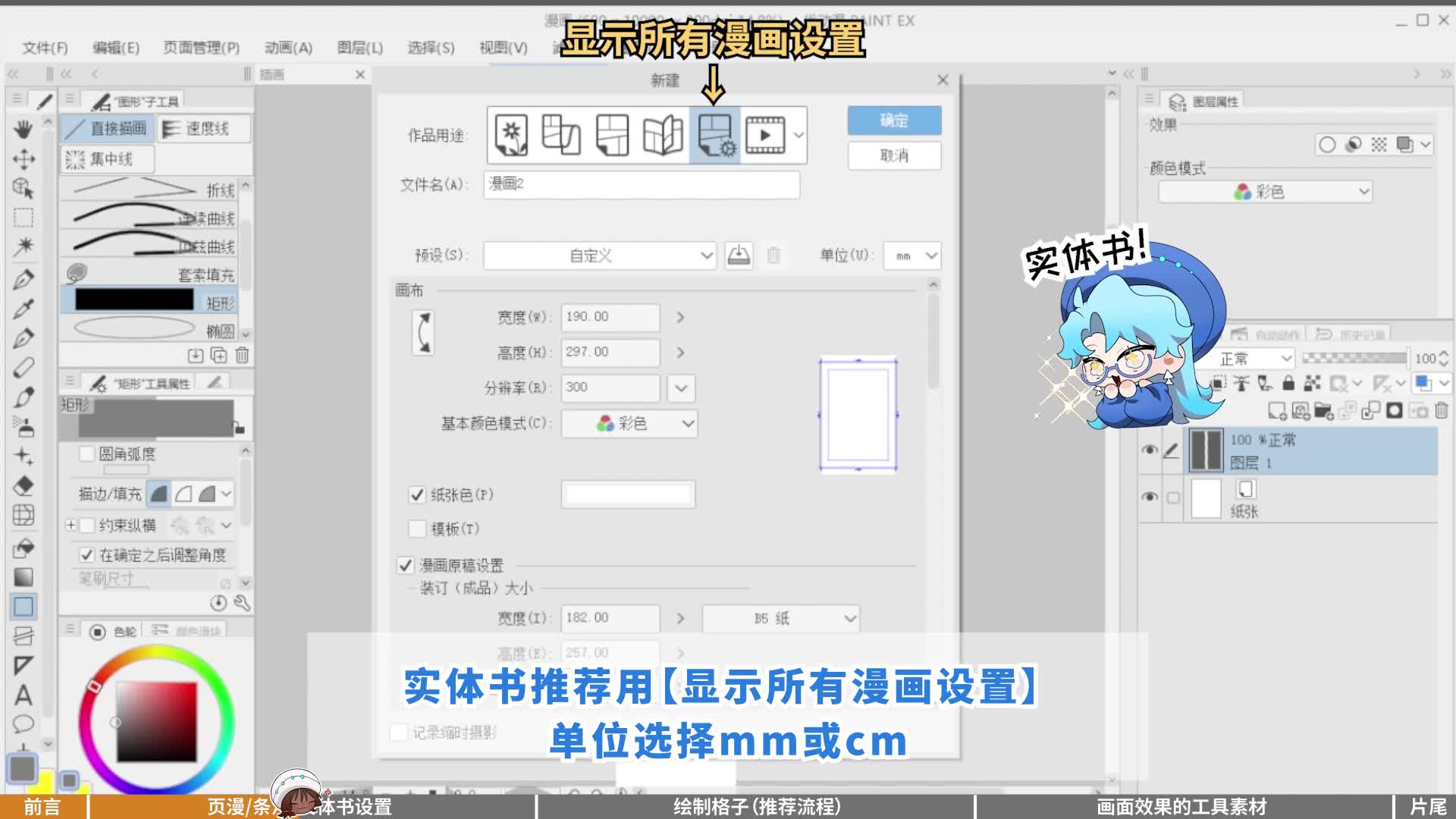Viewport: 1456px width, 819px height.
Task: Open the 预设 preset dropdown
Action: [600, 256]
